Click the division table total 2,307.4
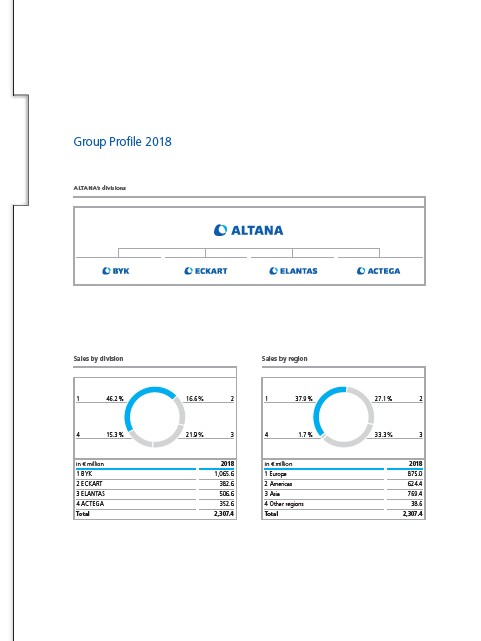481x641 pixels. click(x=224, y=513)
